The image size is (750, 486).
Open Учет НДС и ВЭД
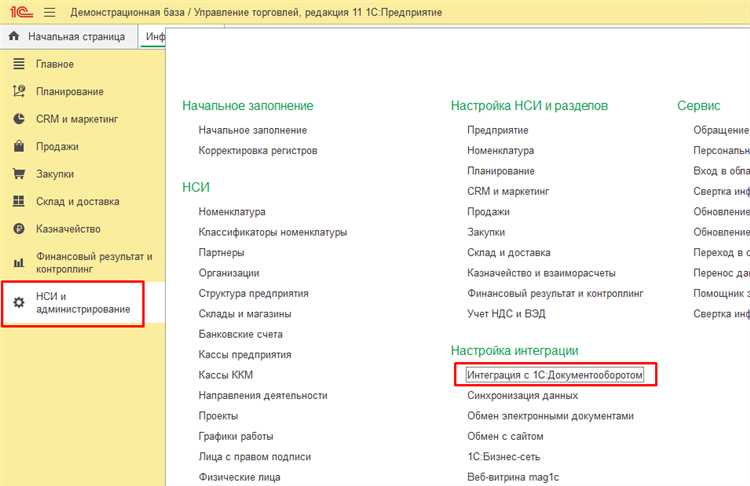click(506, 314)
